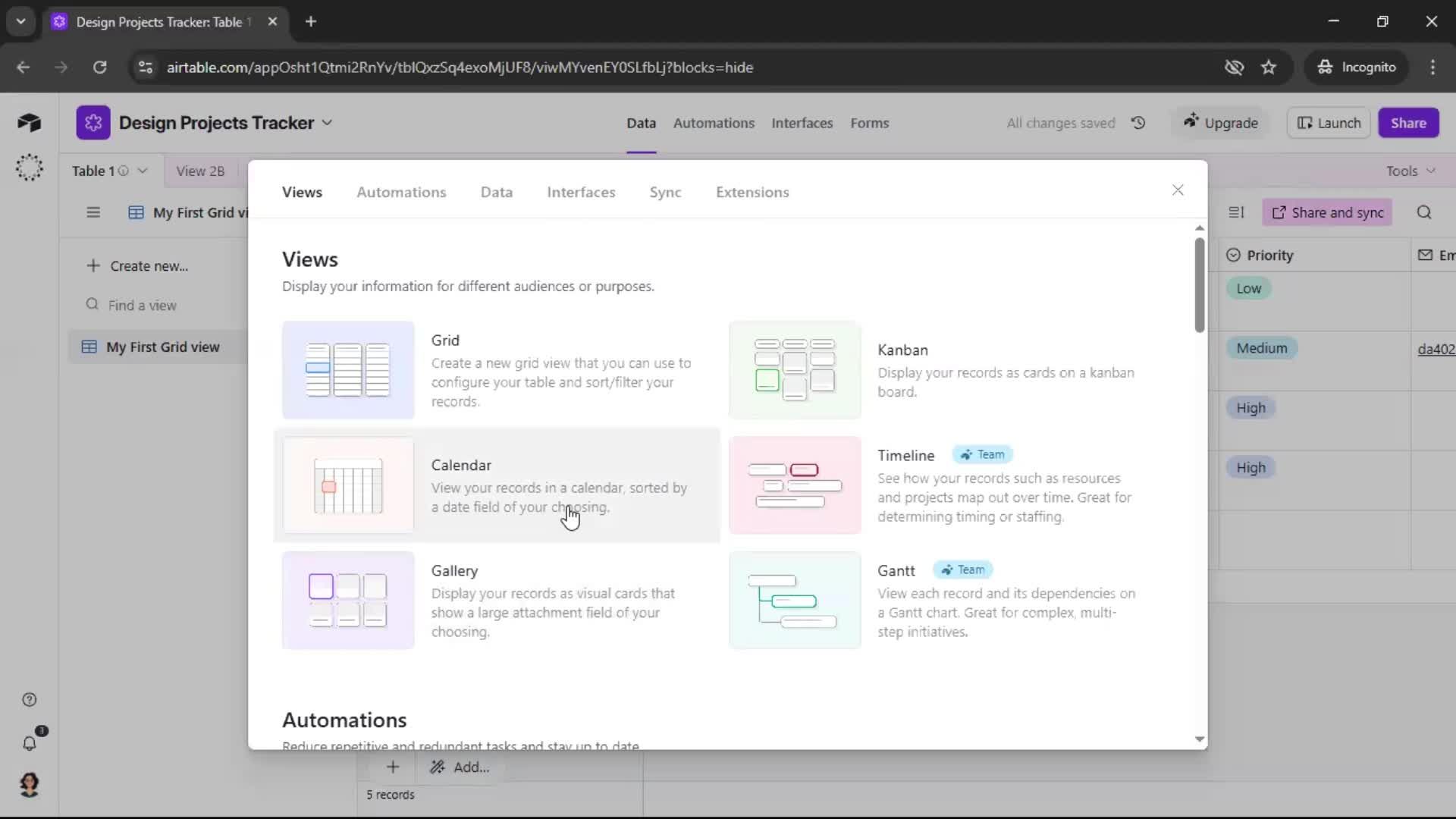Expand the Design Projects Tracker name dropdown
Image resolution: width=1456 pixels, height=819 pixels.
327,123
